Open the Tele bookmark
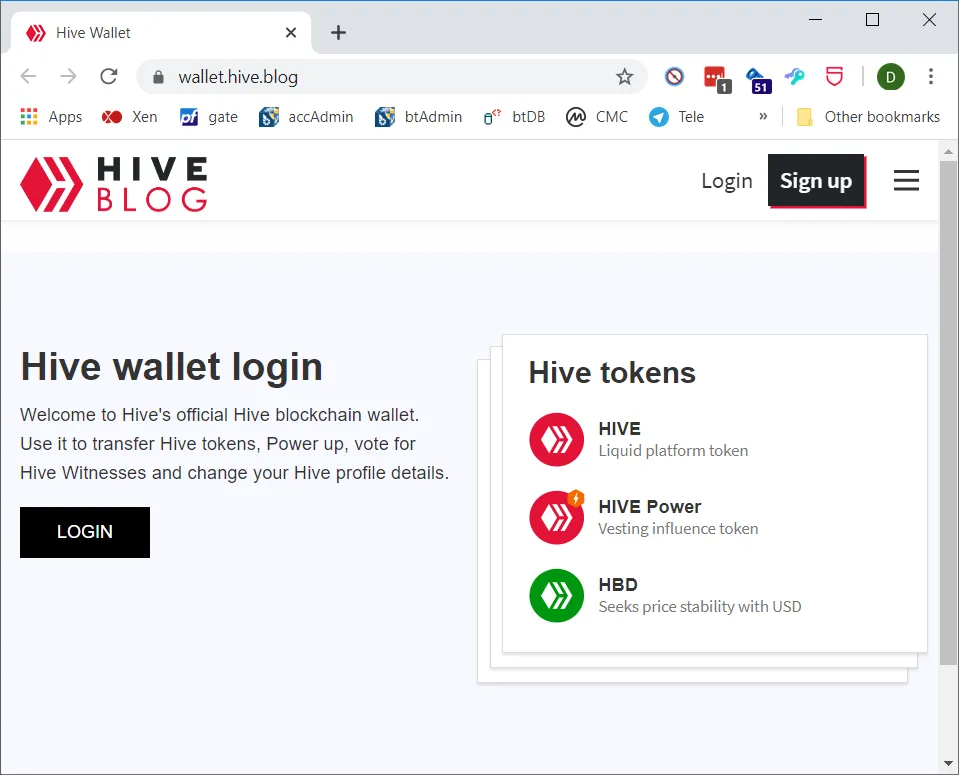Image resolution: width=959 pixels, height=775 pixels. pos(676,116)
